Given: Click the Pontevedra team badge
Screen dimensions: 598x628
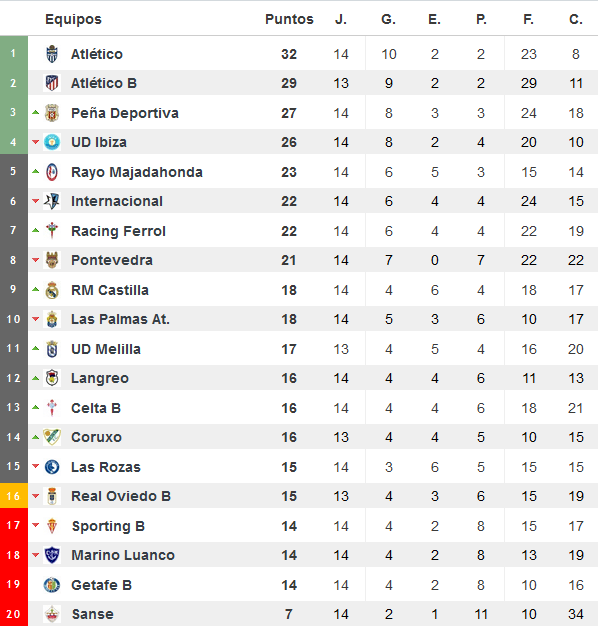Looking at the screenshot, I should click(52, 260).
